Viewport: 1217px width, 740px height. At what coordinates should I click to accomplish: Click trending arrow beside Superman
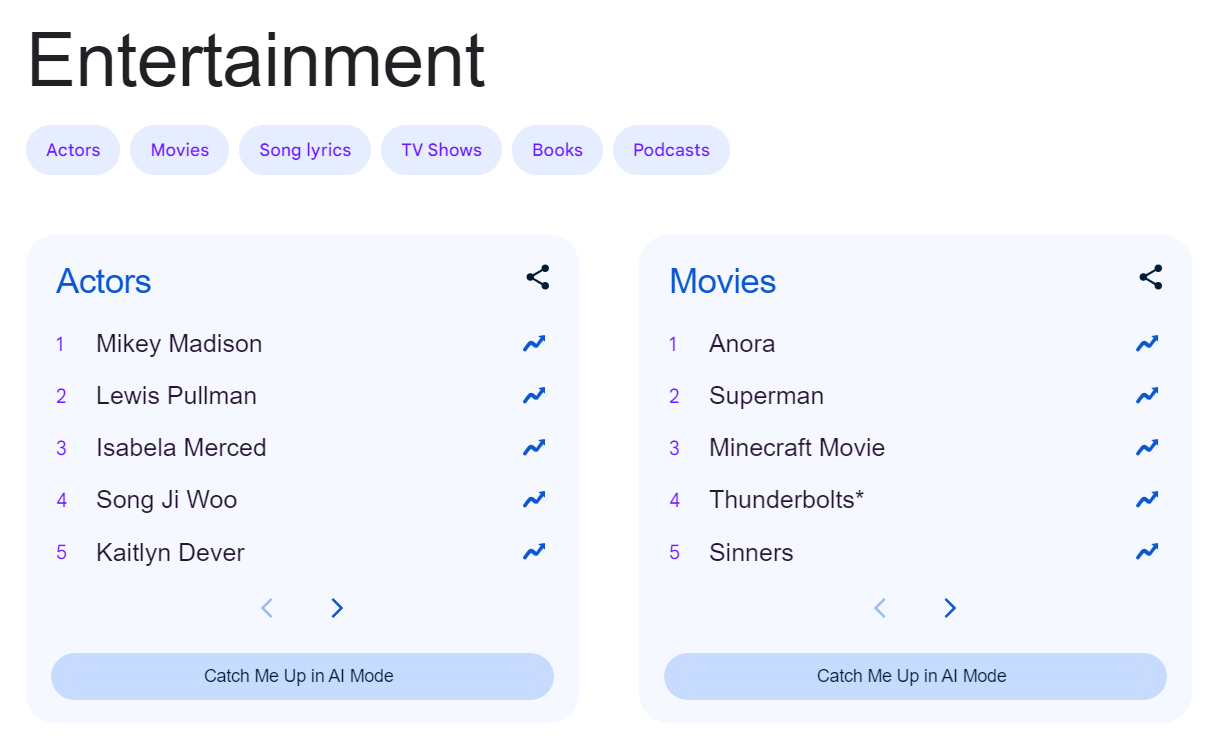[x=1147, y=396]
